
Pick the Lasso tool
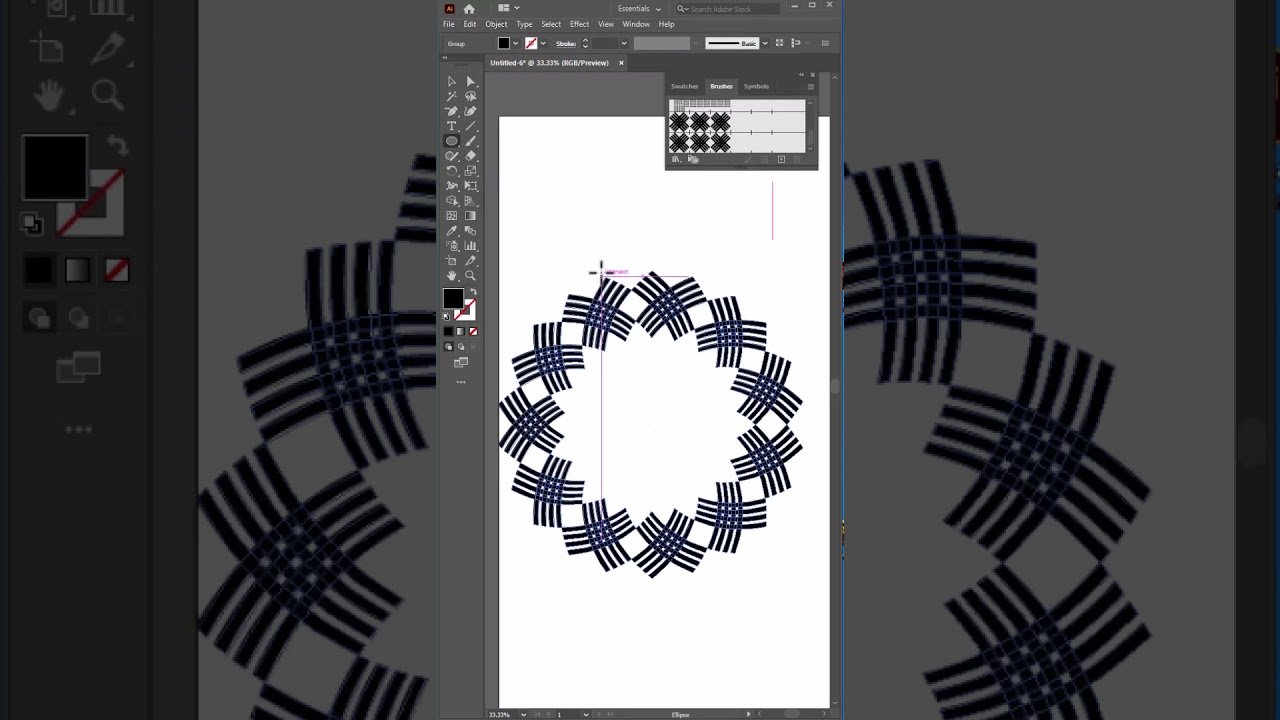470,96
